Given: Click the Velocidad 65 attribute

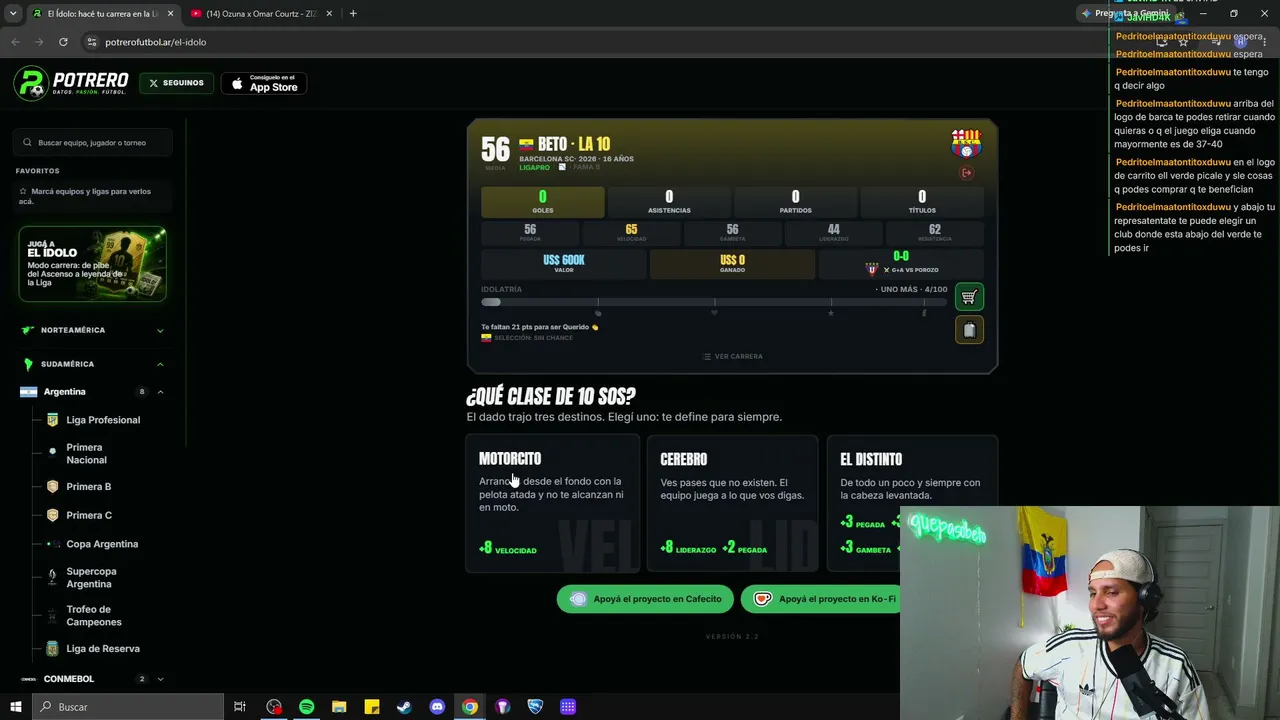Looking at the screenshot, I should pos(631,233).
